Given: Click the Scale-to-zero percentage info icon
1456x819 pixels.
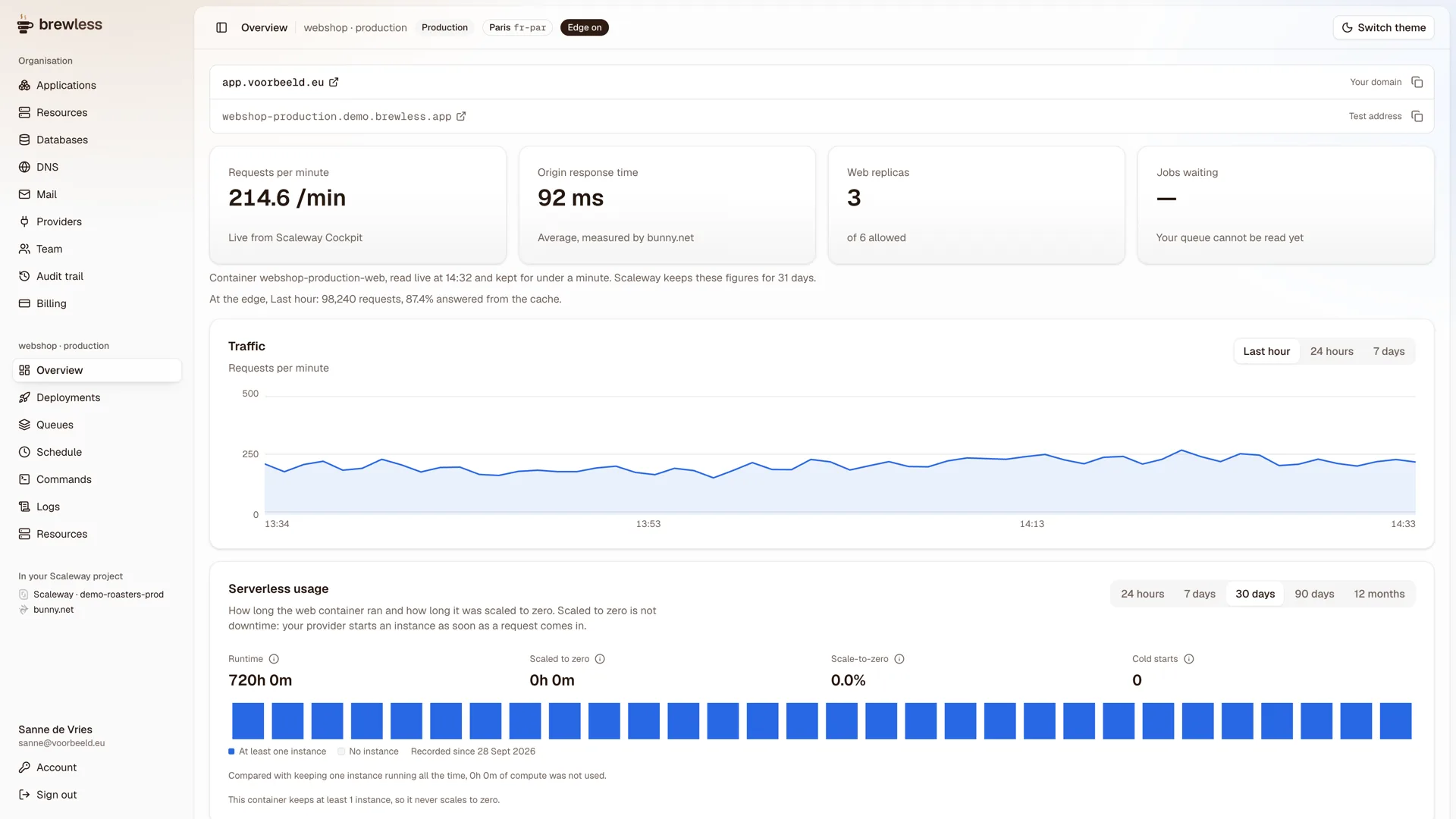Looking at the screenshot, I should coord(899,659).
